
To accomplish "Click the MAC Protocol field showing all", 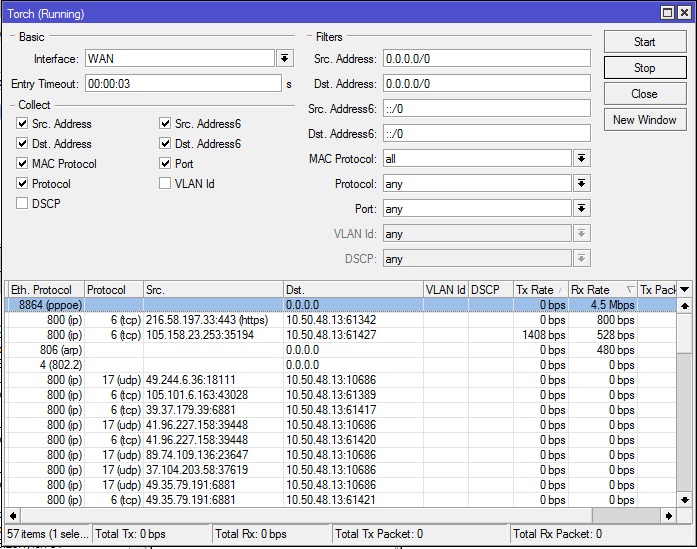I will pyautogui.click(x=477, y=159).
